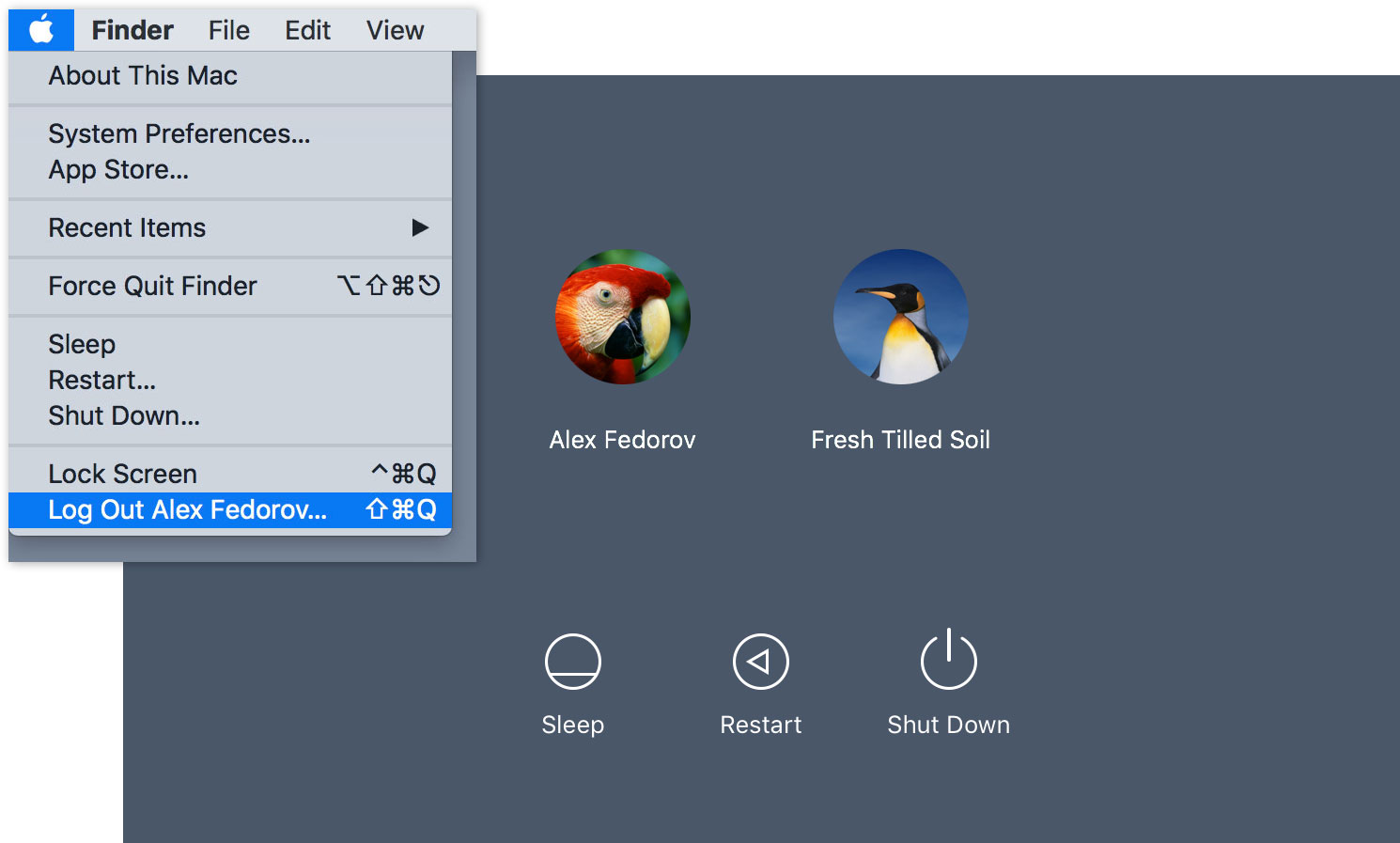Viewport: 1400px width, 843px height.
Task: Open the Finder menu
Action: click(132, 29)
